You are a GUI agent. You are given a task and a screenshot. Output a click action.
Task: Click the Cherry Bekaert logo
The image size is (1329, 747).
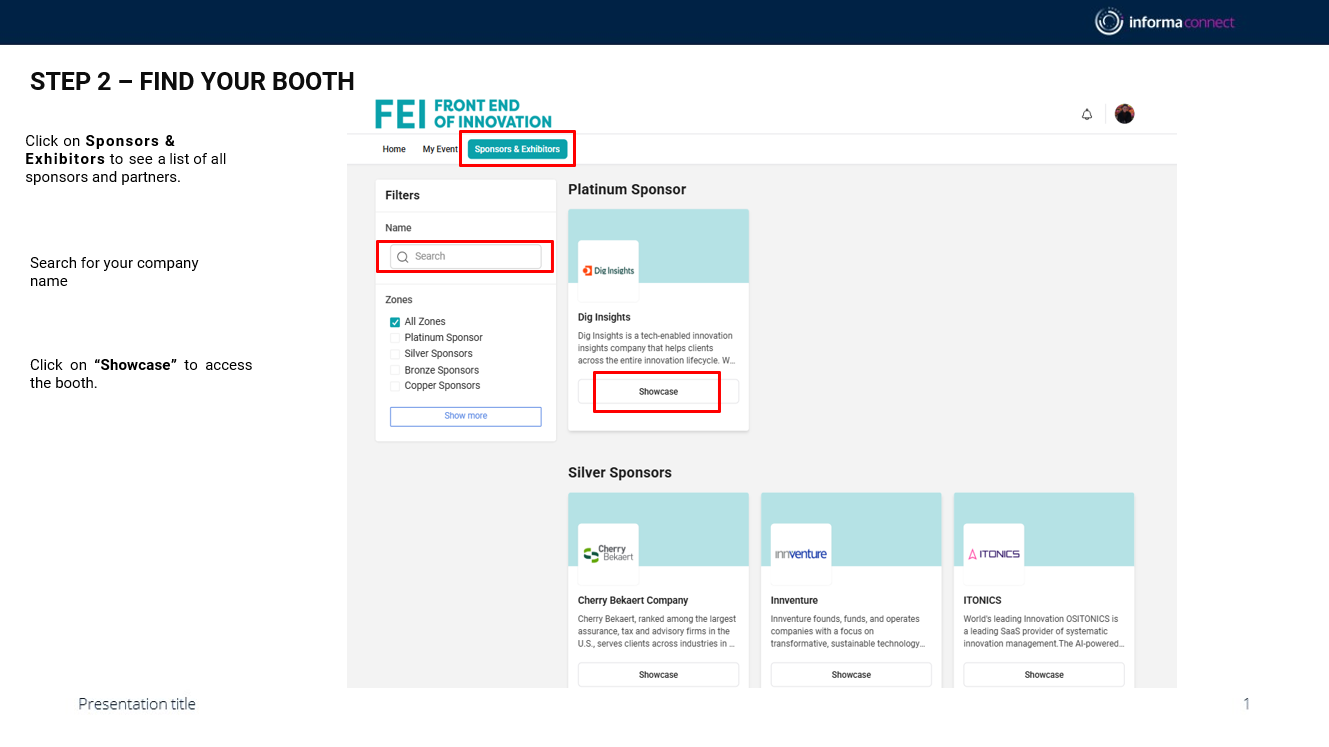pyautogui.click(x=608, y=554)
